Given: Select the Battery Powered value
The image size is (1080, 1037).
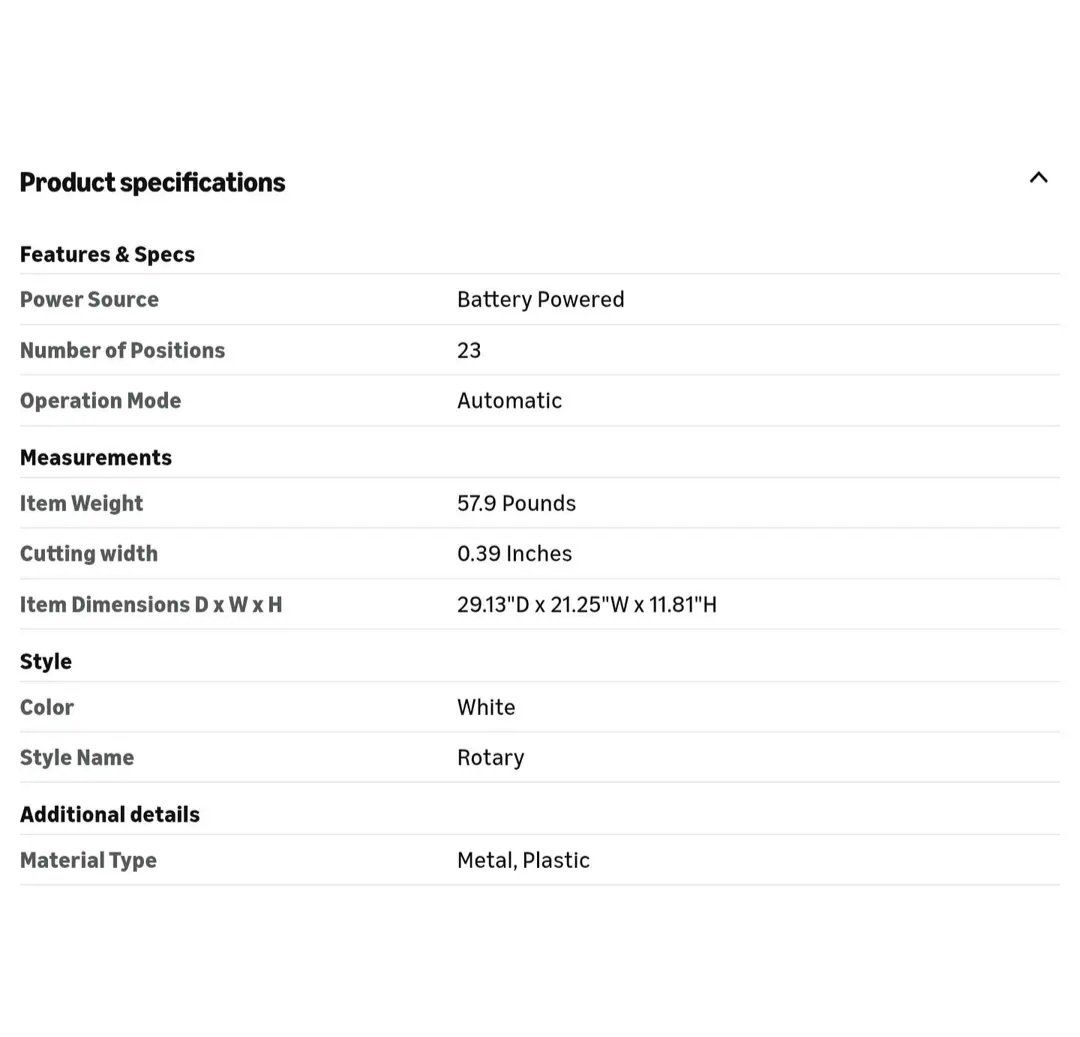Looking at the screenshot, I should coord(540,299).
